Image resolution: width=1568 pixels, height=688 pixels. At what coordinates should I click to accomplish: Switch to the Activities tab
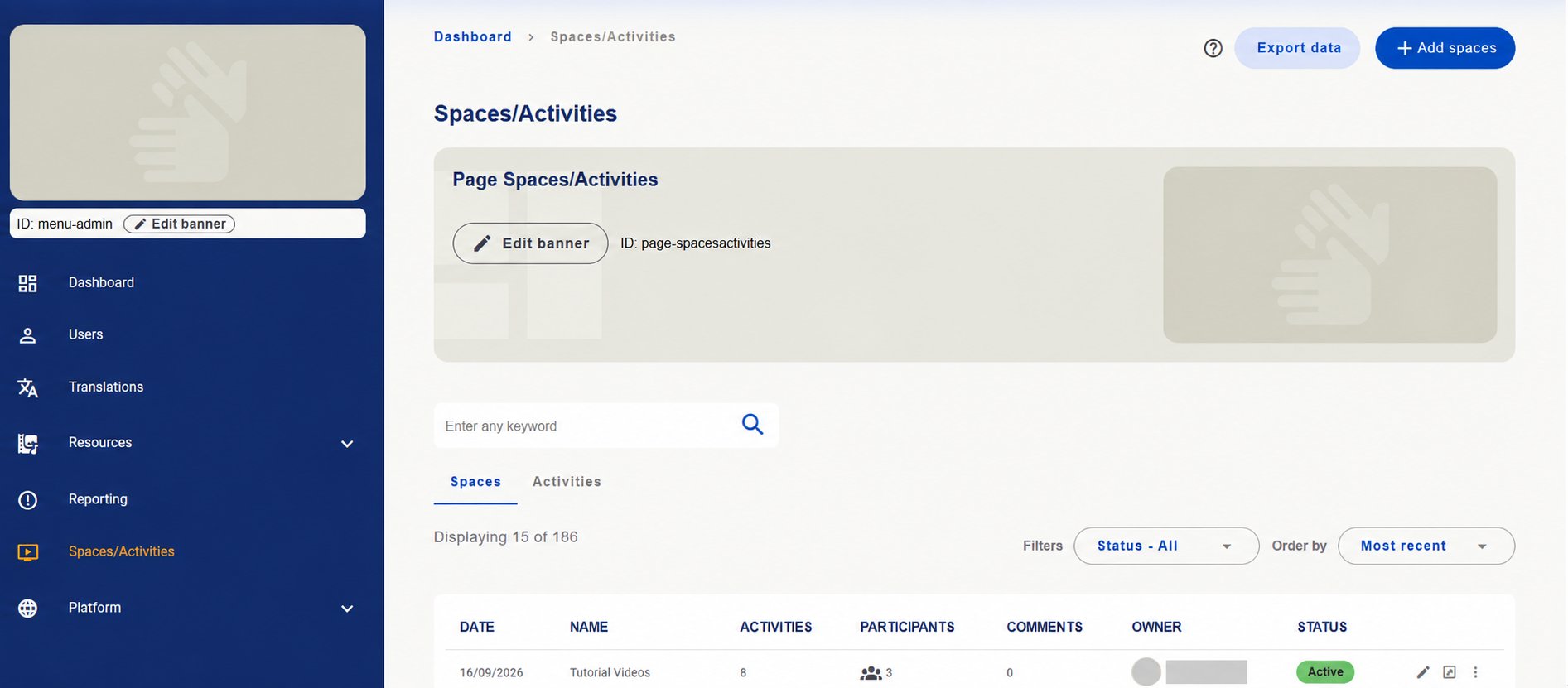click(x=567, y=482)
